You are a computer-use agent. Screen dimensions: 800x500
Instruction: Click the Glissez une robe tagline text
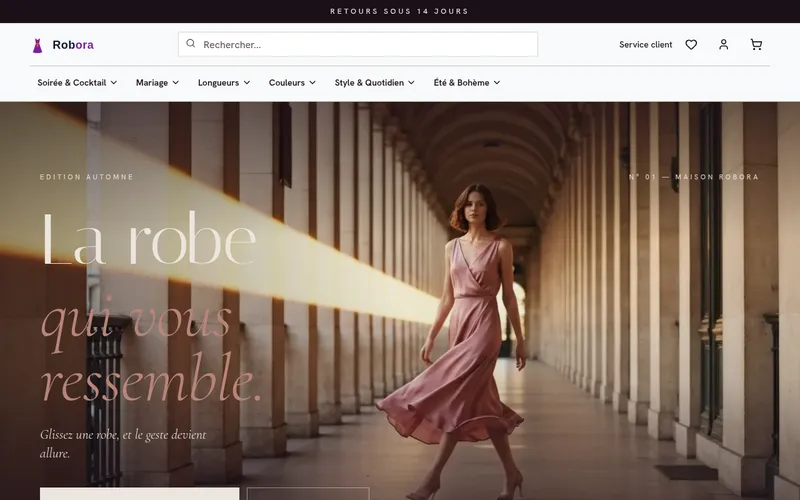pos(123,444)
